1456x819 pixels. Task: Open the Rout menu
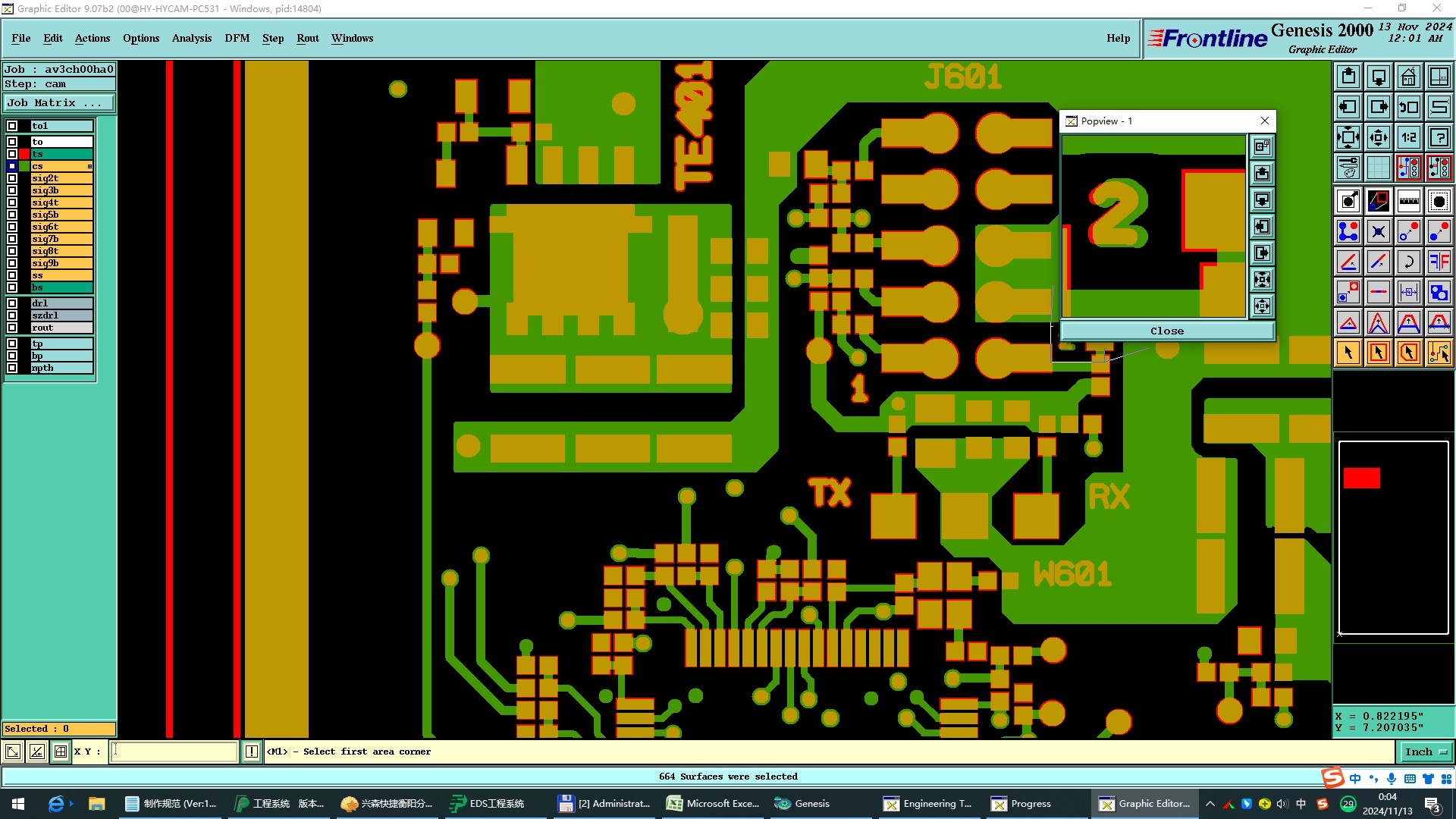[308, 38]
